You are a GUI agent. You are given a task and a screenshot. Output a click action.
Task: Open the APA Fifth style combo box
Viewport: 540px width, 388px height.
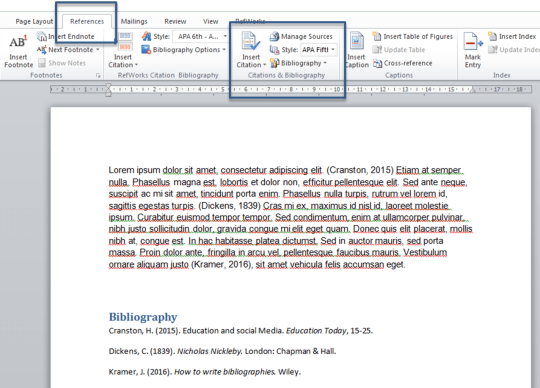(318, 50)
